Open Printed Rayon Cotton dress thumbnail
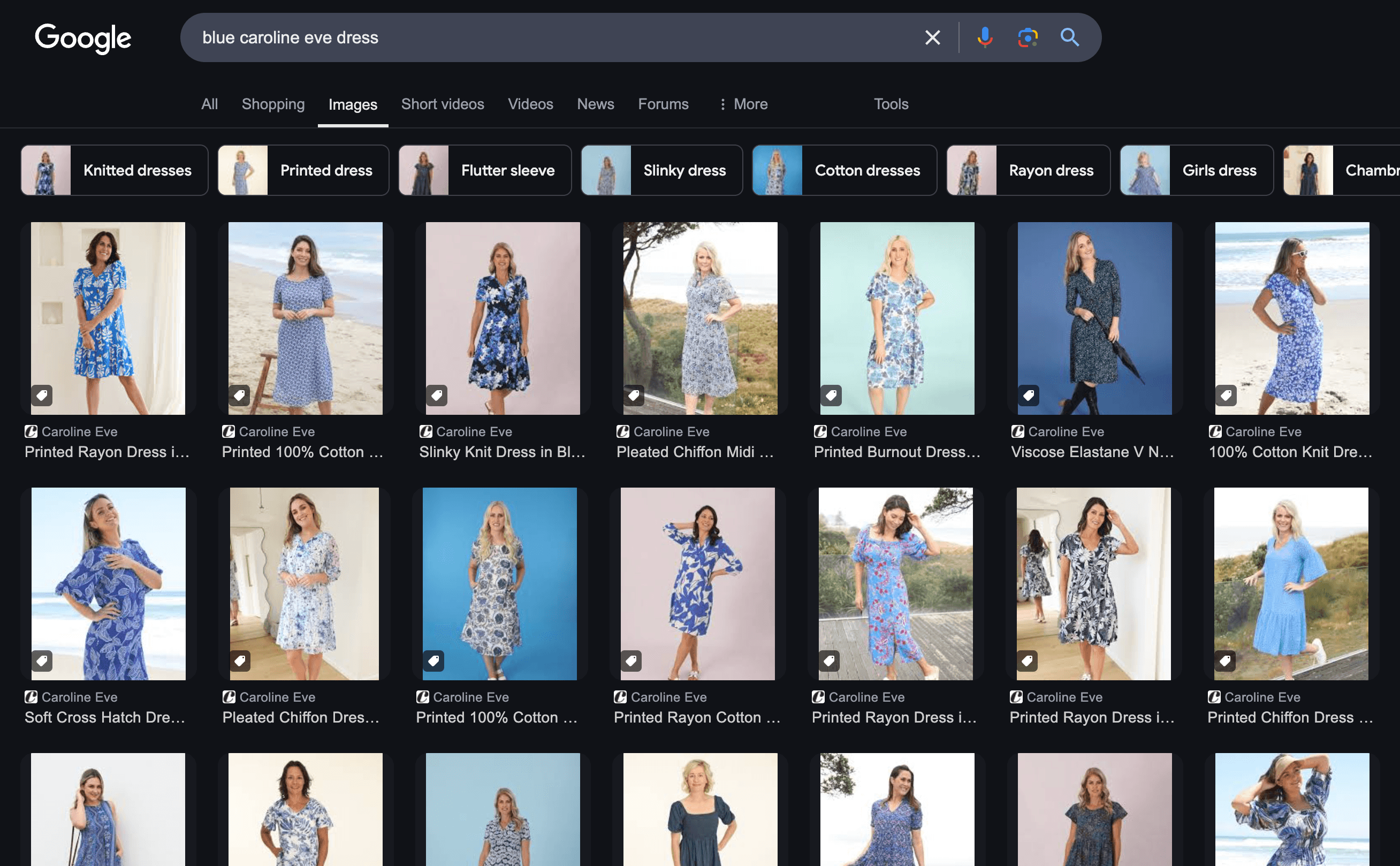The image size is (1400, 866). coord(697,583)
